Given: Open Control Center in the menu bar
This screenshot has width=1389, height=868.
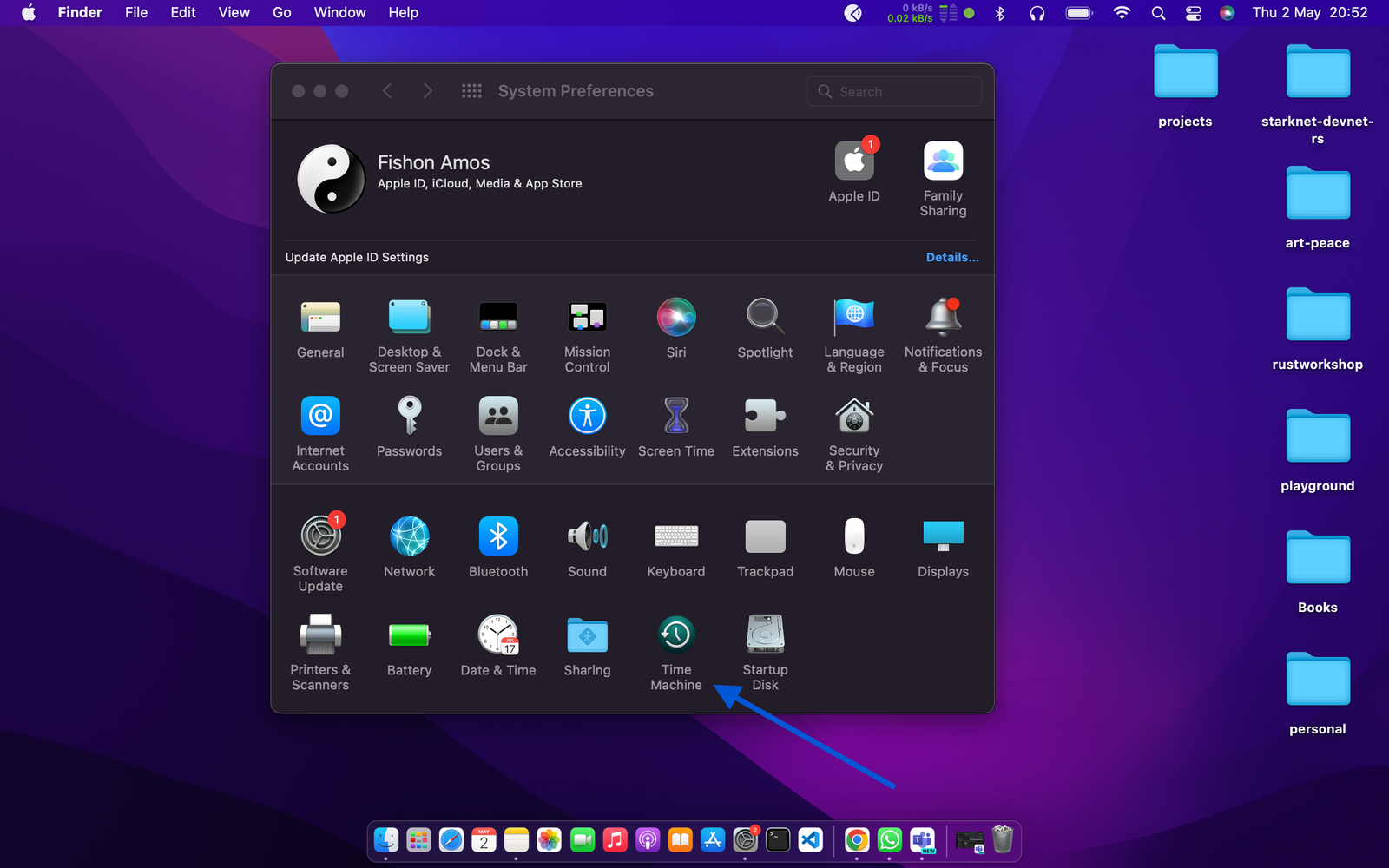Looking at the screenshot, I should pos(1194,13).
